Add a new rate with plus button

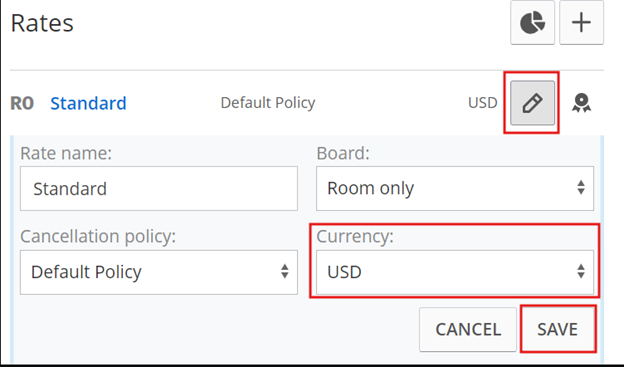tap(581, 22)
